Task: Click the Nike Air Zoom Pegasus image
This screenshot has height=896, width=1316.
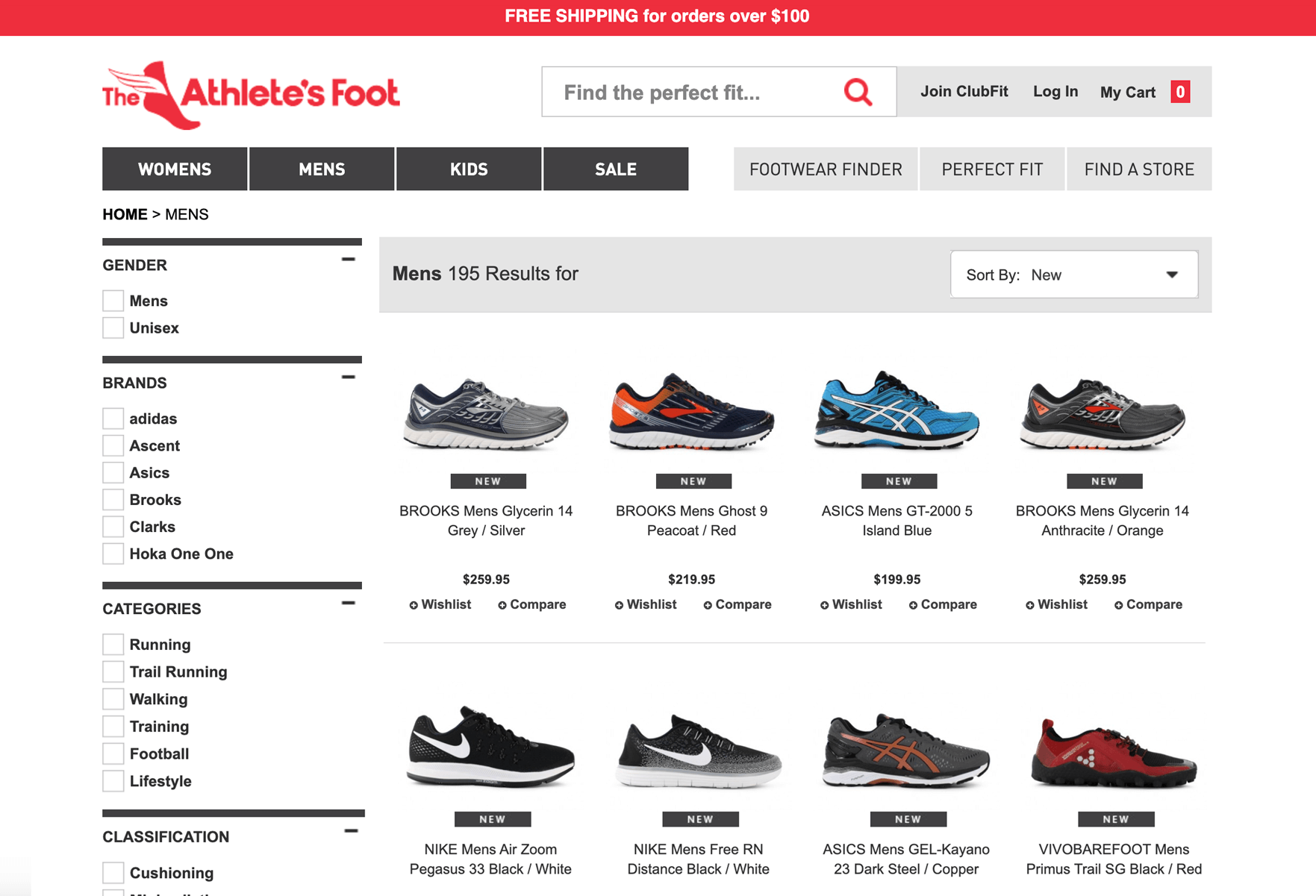Action: tap(490, 747)
